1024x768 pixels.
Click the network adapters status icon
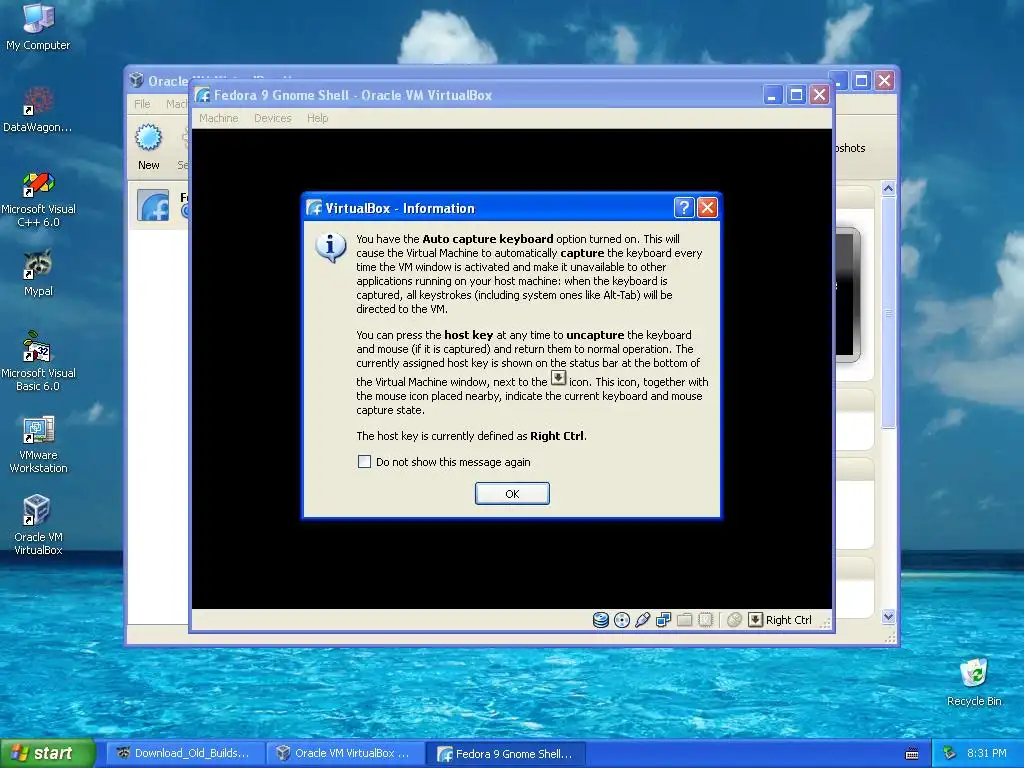tap(664, 620)
